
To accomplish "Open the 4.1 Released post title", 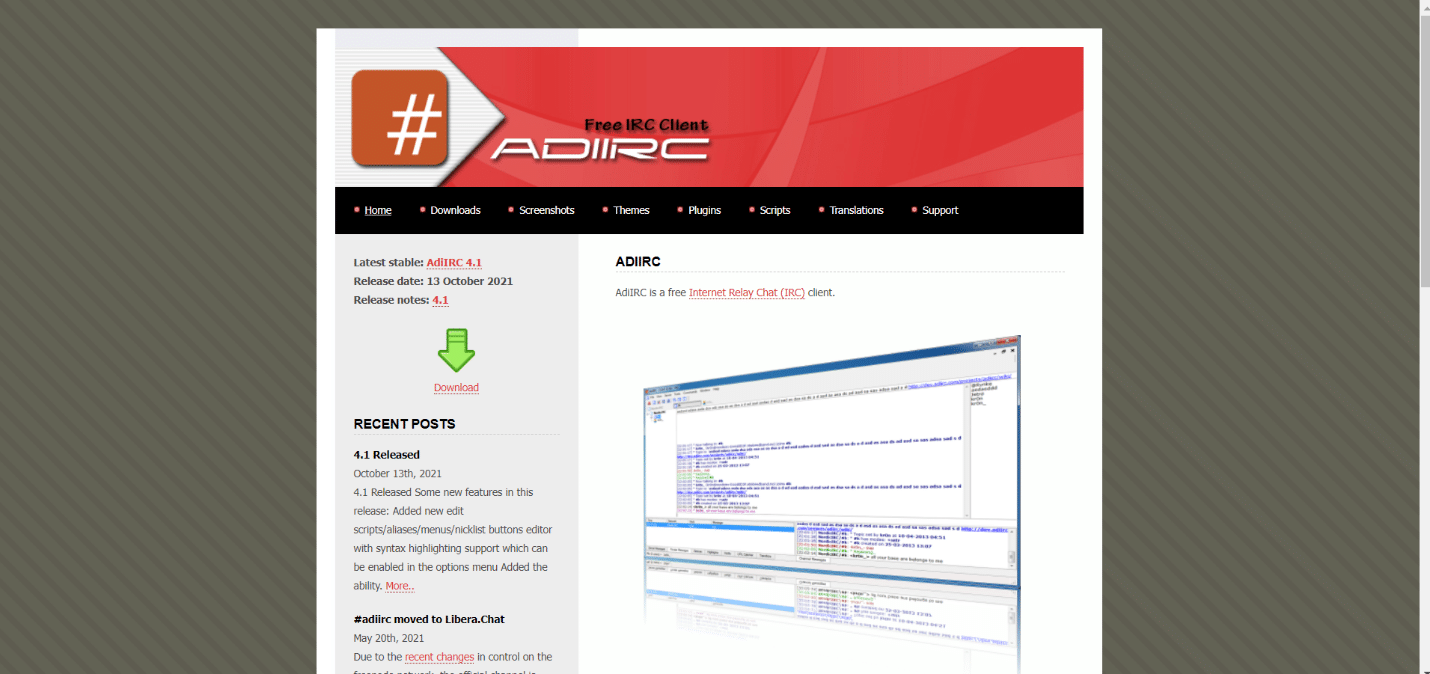I will [x=387, y=455].
